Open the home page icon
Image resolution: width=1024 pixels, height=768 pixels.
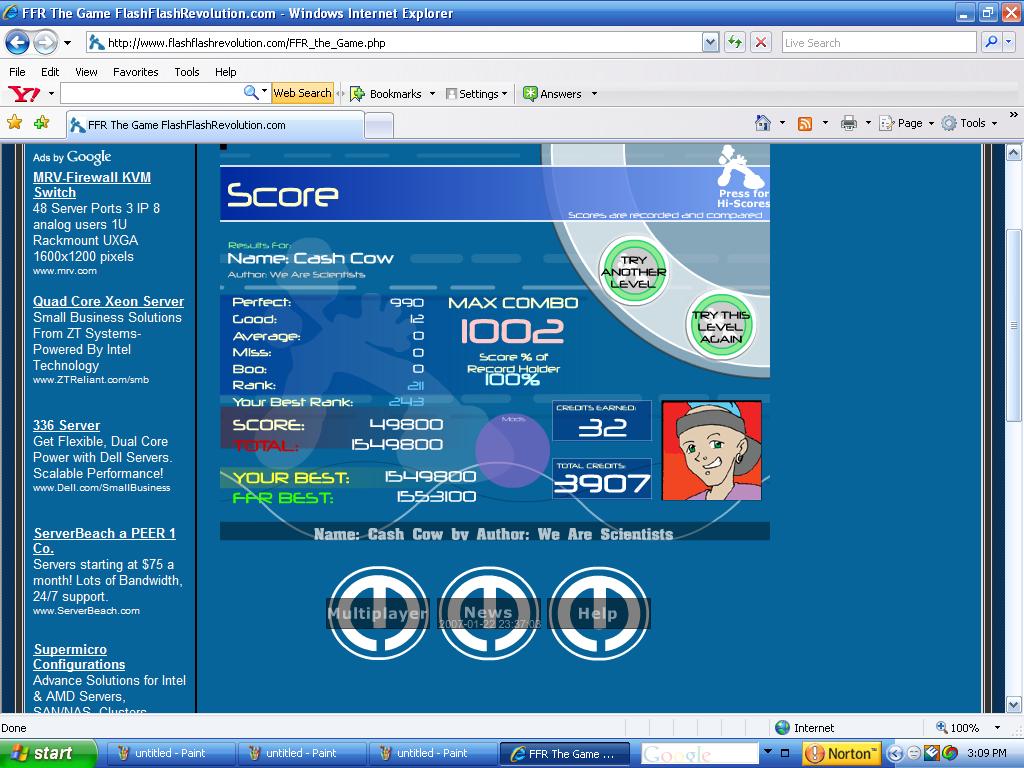pyautogui.click(x=762, y=123)
